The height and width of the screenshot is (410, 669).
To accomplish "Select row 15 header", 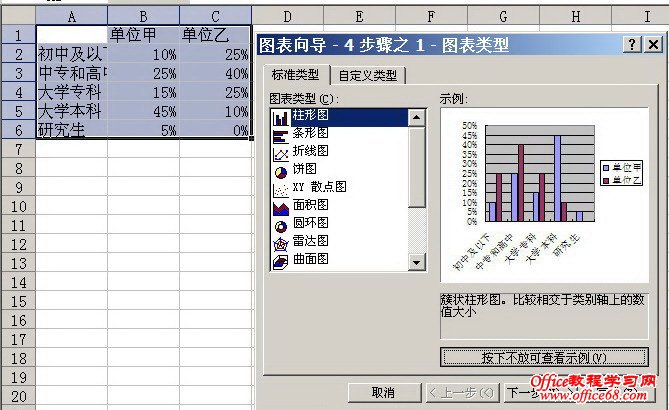I will (18, 302).
